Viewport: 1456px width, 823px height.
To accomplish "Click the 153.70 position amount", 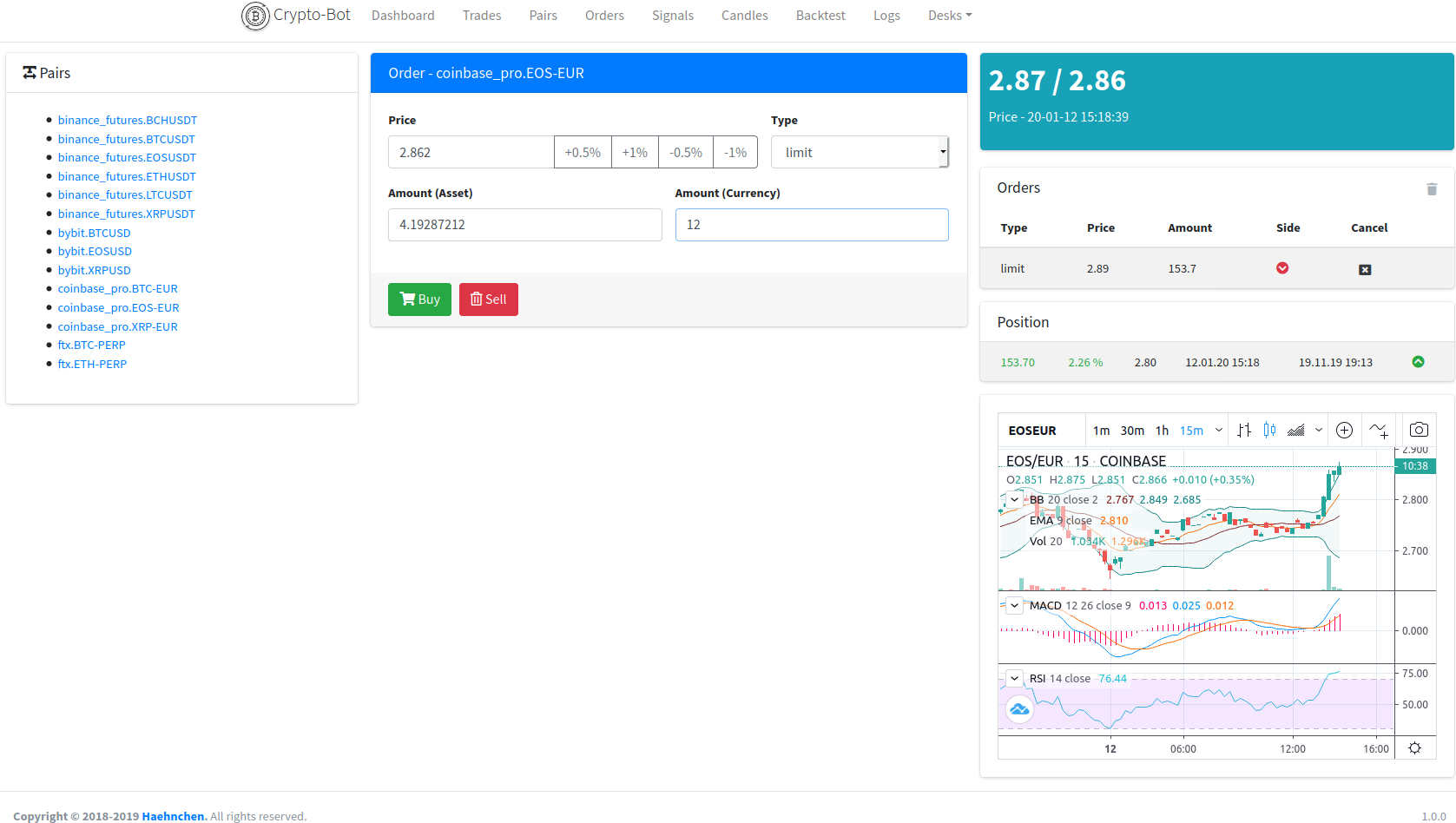I will click(1018, 363).
